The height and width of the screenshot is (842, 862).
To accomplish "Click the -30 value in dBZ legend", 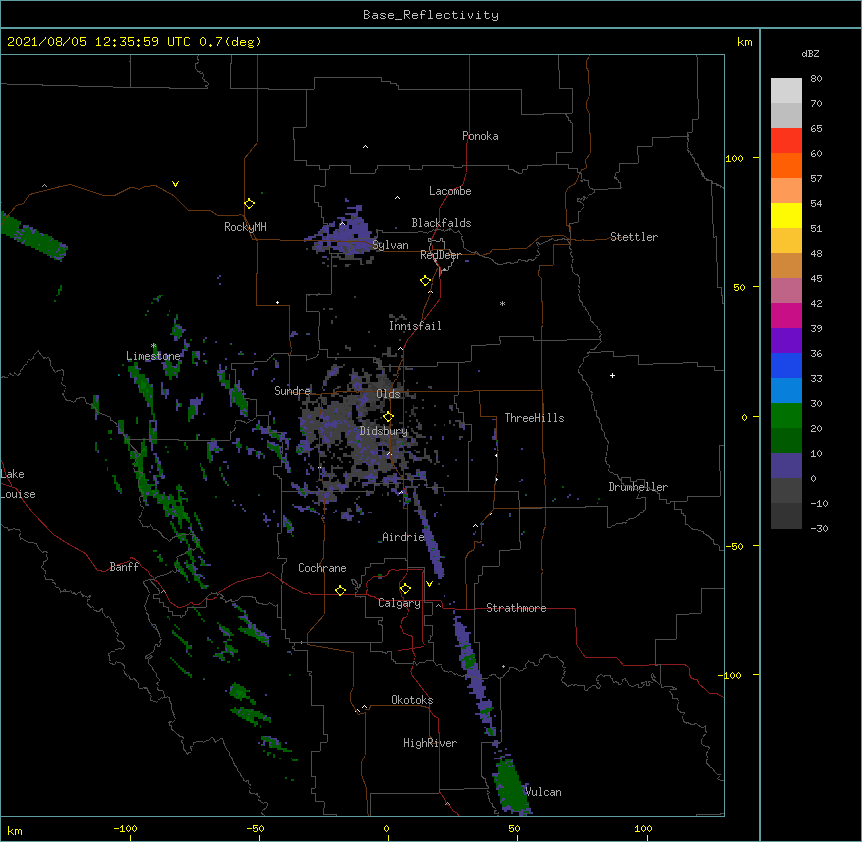I will pyautogui.click(x=819, y=529).
